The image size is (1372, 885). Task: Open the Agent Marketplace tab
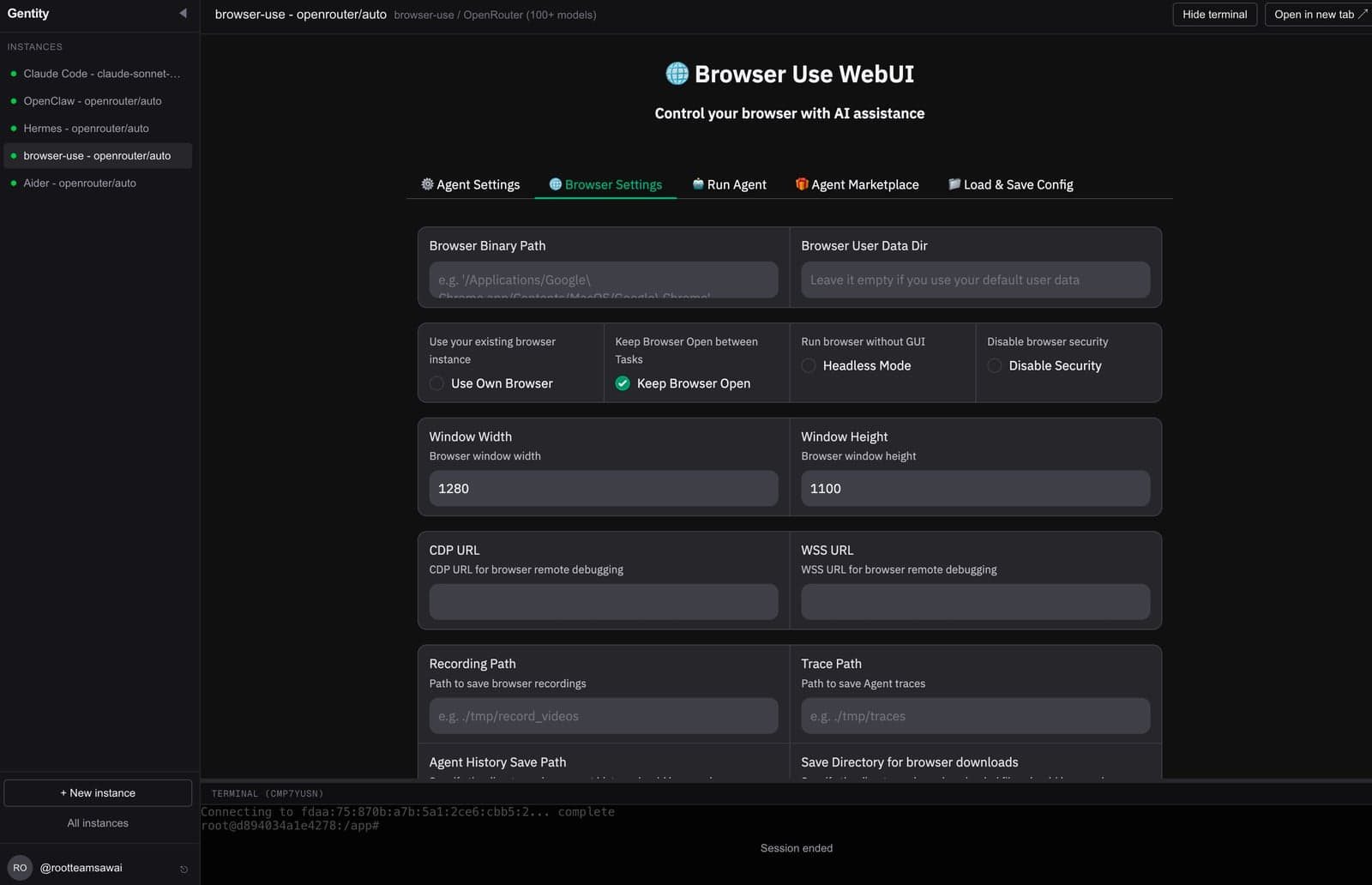point(857,184)
